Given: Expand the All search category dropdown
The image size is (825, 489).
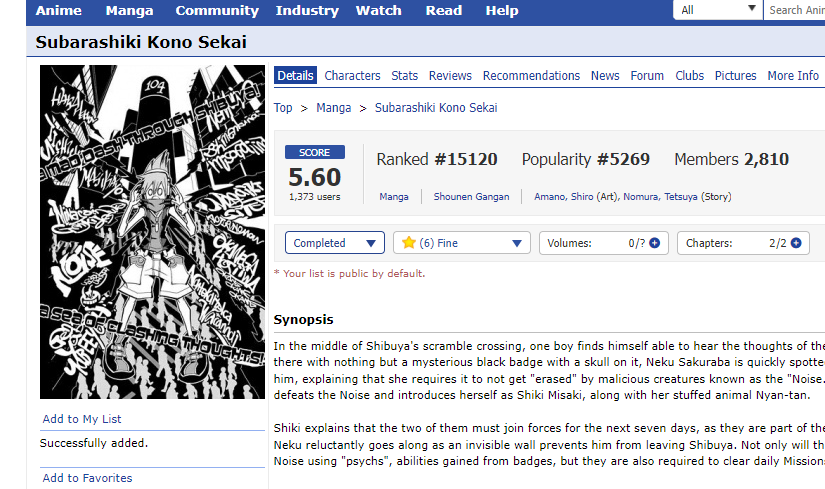Looking at the screenshot, I should click(717, 10).
